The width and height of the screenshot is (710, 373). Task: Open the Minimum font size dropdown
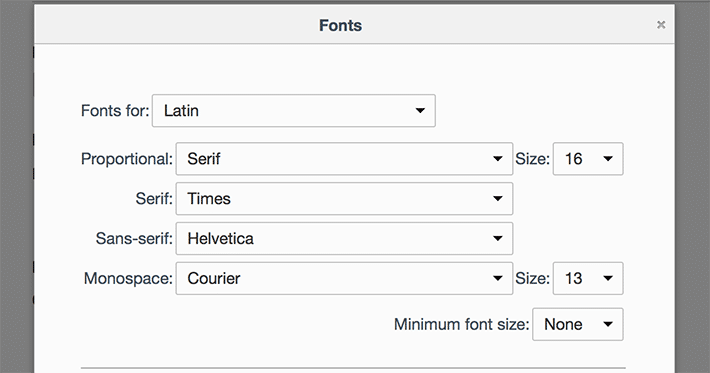coord(578,325)
